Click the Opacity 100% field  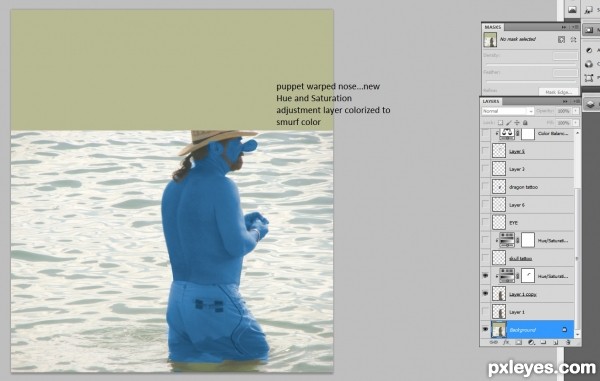(564, 111)
